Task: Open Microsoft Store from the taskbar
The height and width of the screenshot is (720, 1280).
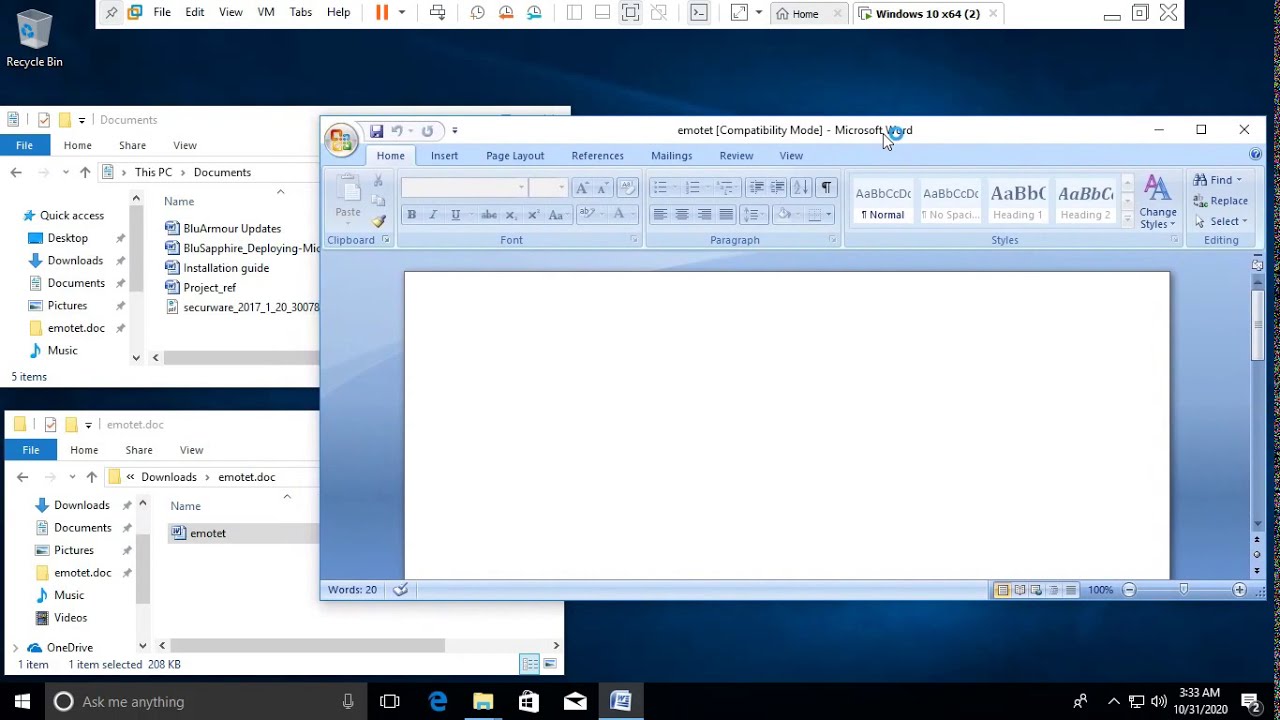Action: click(x=529, y=702)
